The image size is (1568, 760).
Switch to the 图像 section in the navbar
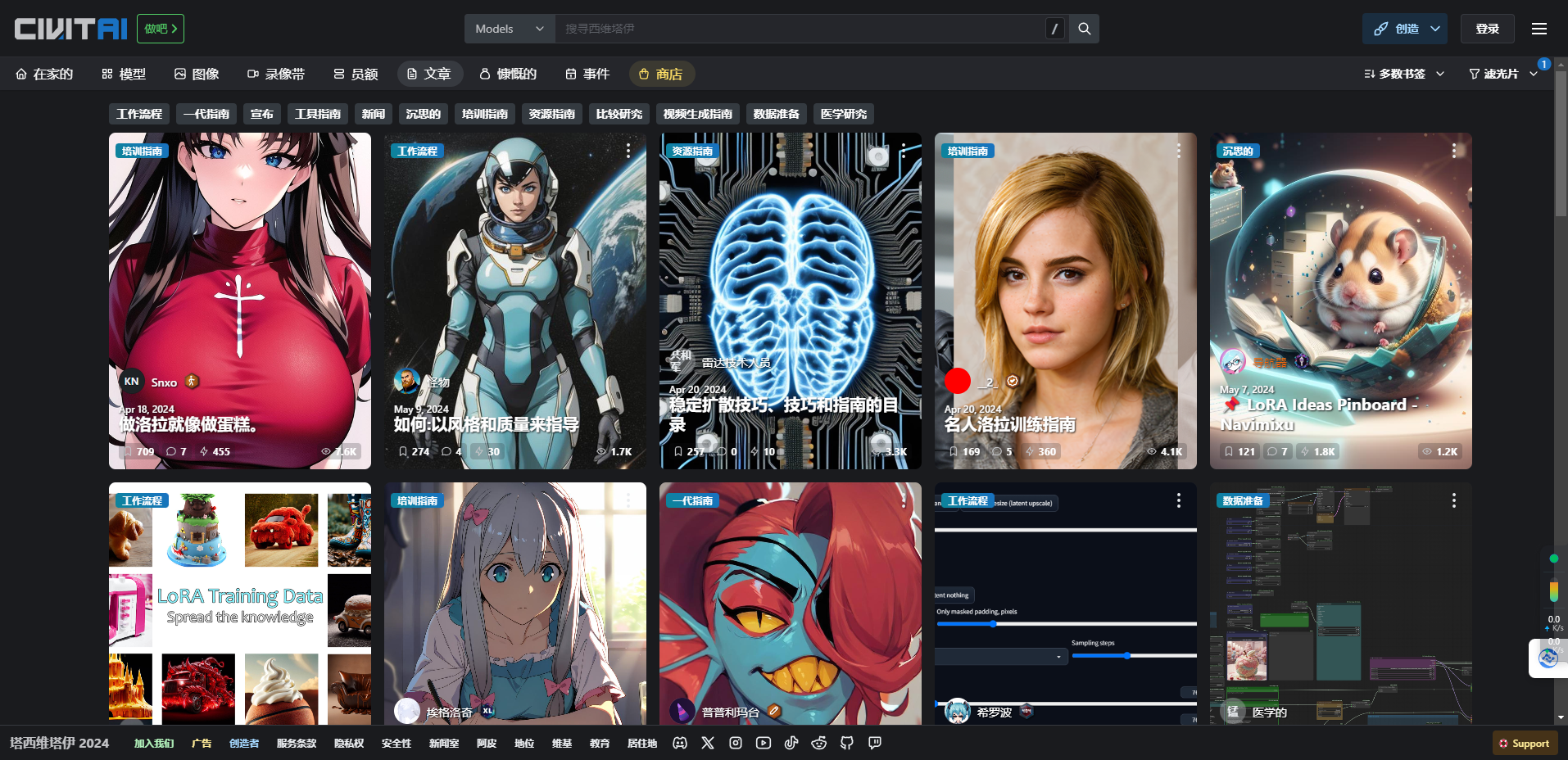(197, 73)
